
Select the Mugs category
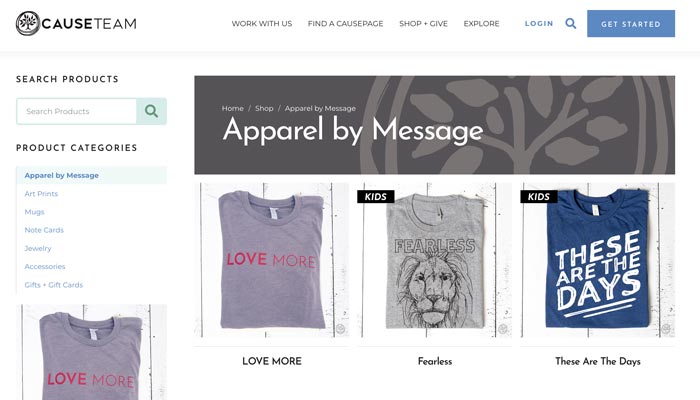(34, 212)
